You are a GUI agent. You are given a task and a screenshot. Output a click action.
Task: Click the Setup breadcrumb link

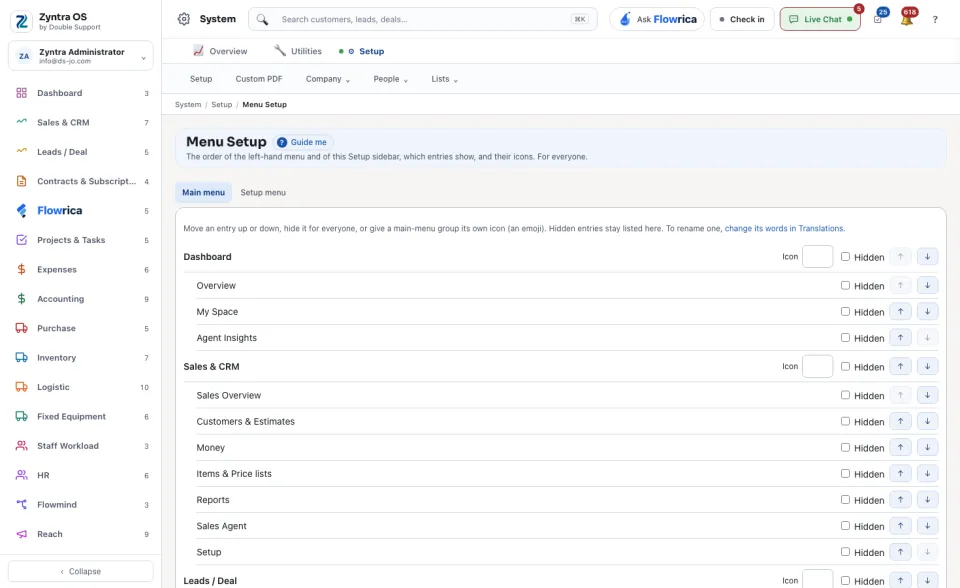tap(222, 105)
